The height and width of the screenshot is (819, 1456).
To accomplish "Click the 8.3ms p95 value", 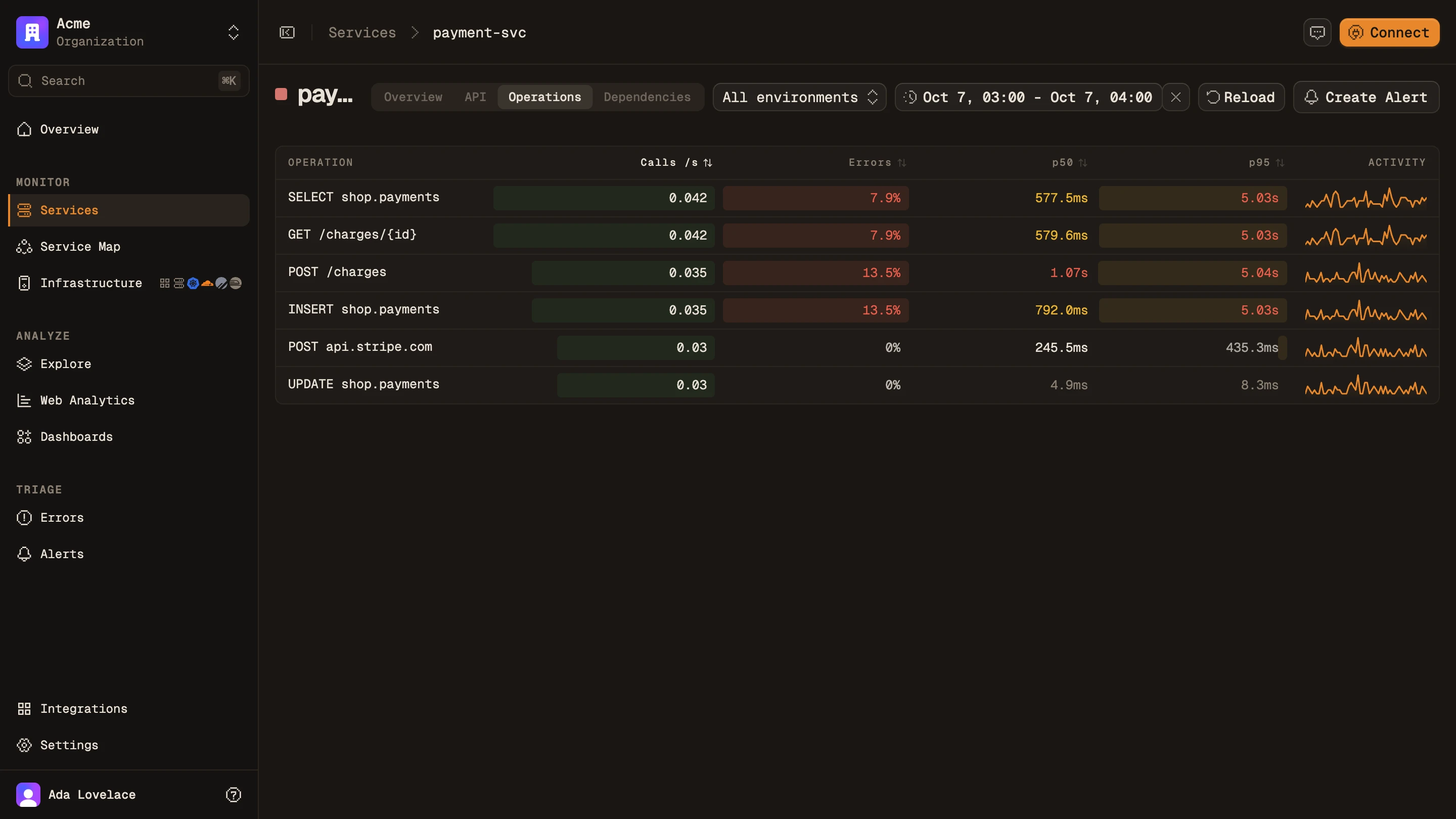I will tap(1259, 385).
